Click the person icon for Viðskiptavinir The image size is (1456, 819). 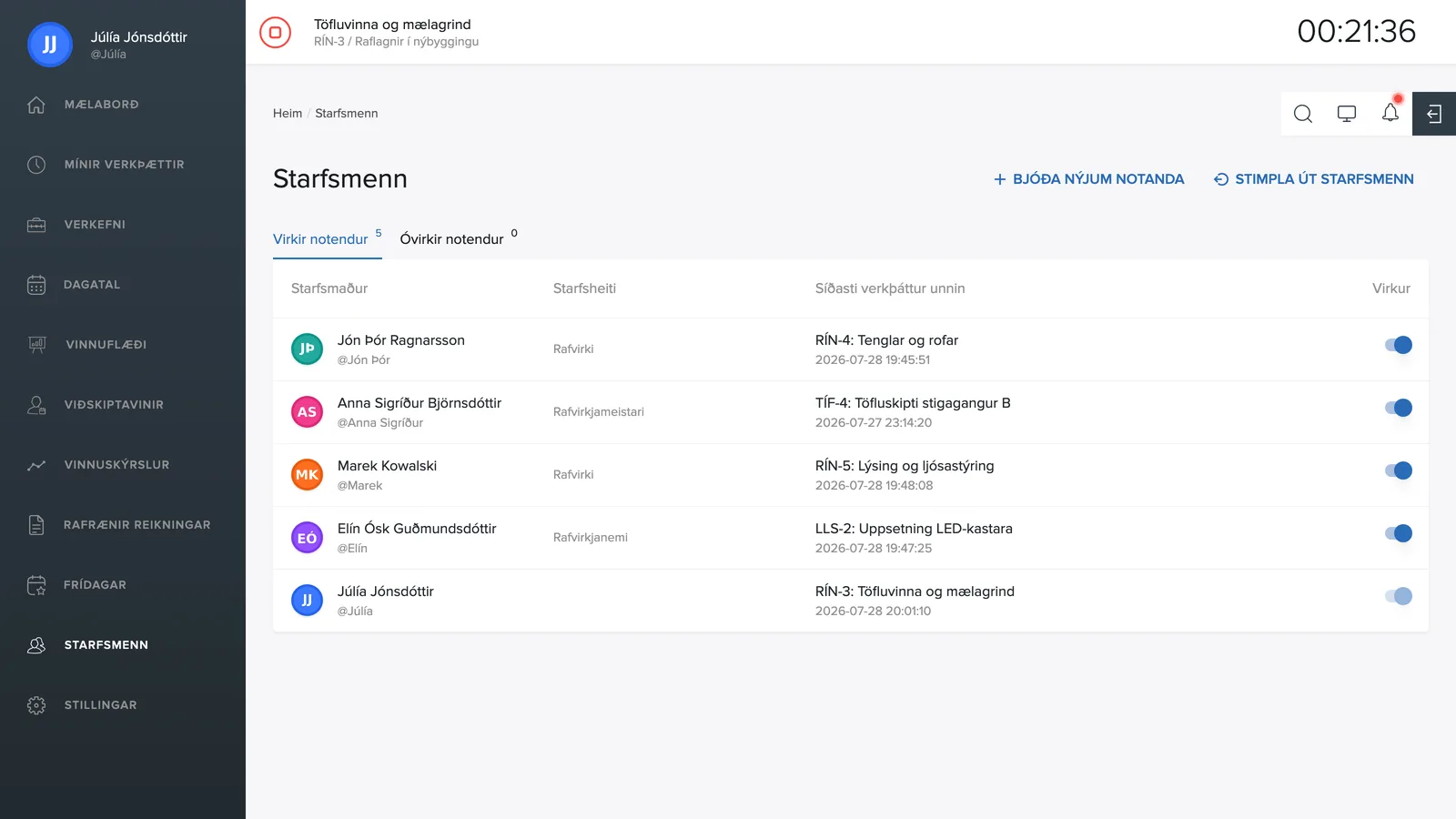point(36,405)
